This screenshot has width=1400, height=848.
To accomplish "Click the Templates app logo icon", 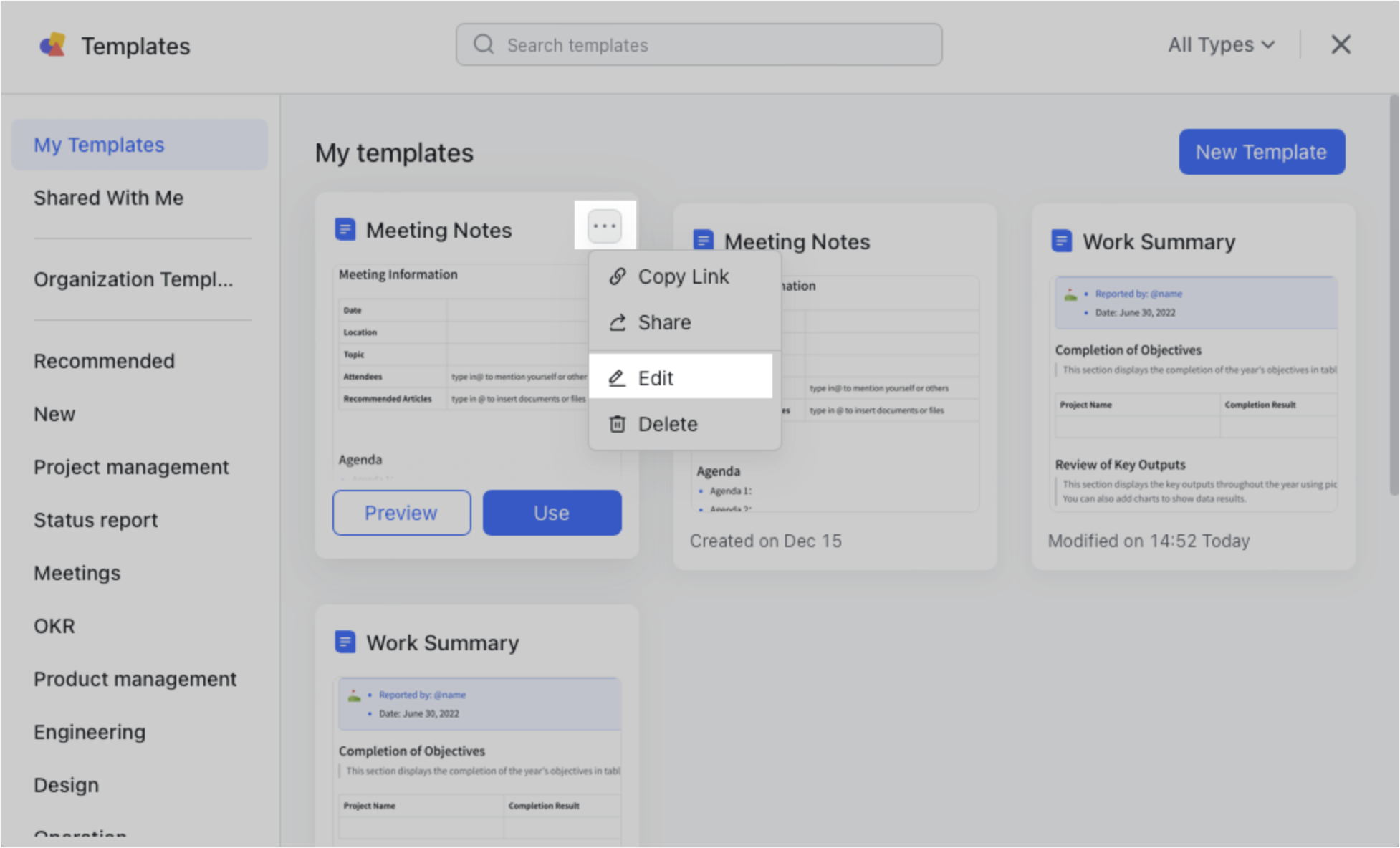I will pos(53,45).
